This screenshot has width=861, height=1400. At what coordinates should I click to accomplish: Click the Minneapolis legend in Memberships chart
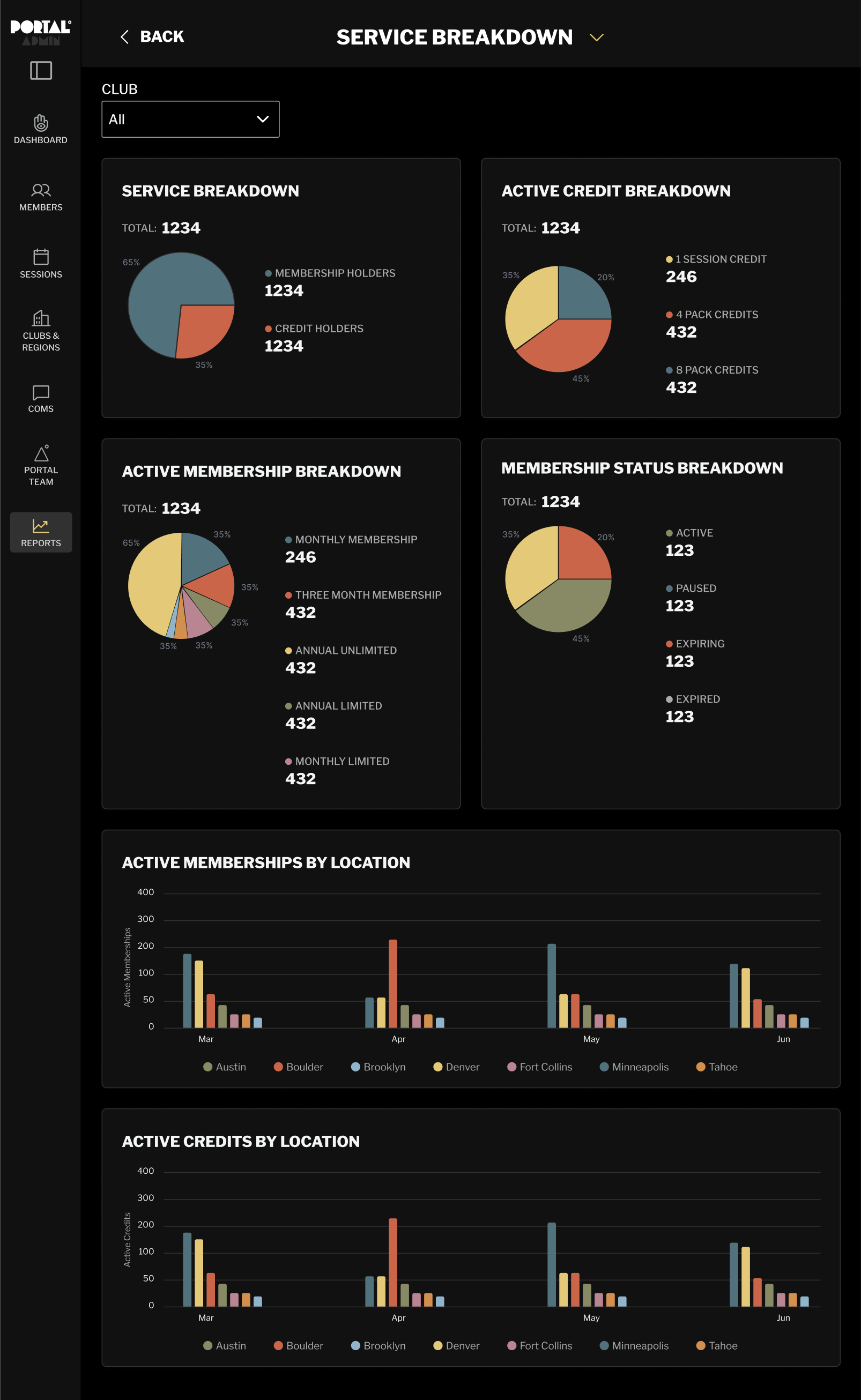(x=634, y=1067)
